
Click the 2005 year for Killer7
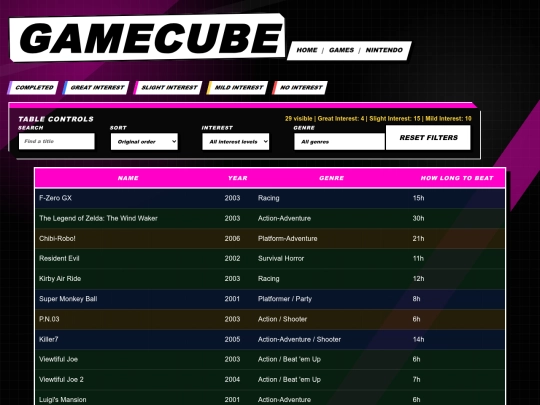pyautogui.click(x=232, y=339)
